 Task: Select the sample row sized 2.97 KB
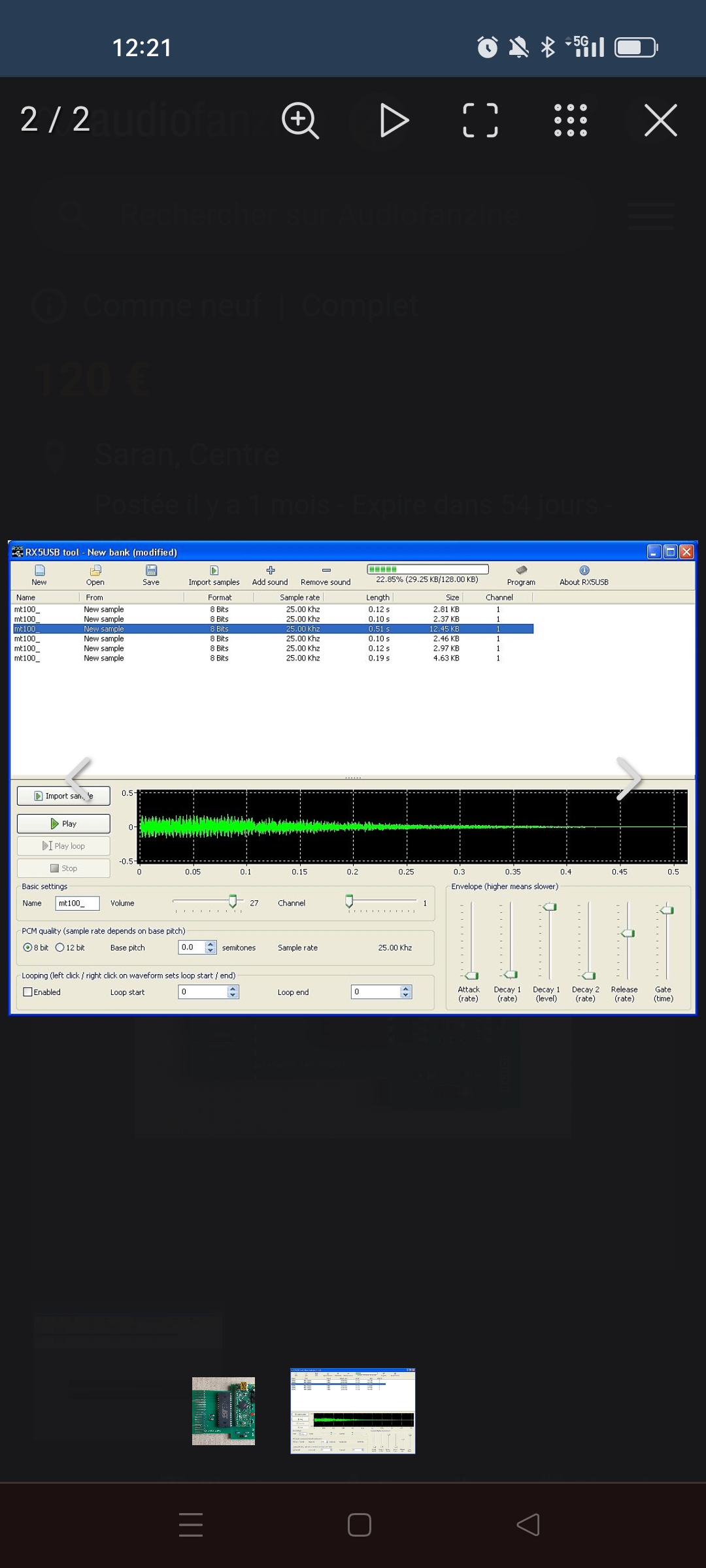pos(273,649)
